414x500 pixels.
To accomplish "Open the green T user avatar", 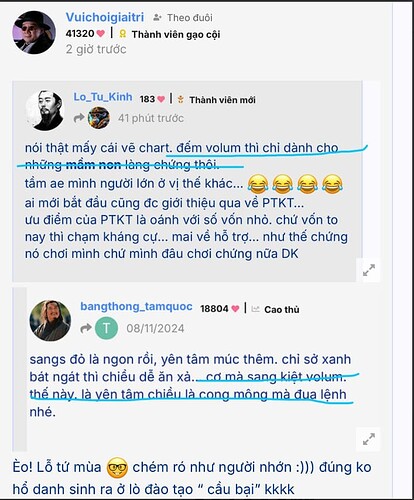I will coord(106,328).
